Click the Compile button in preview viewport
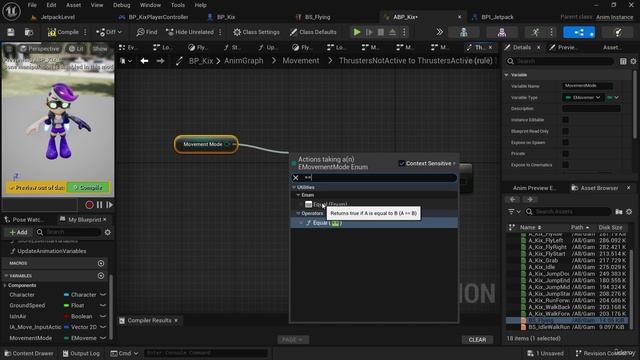 [88, 188]
